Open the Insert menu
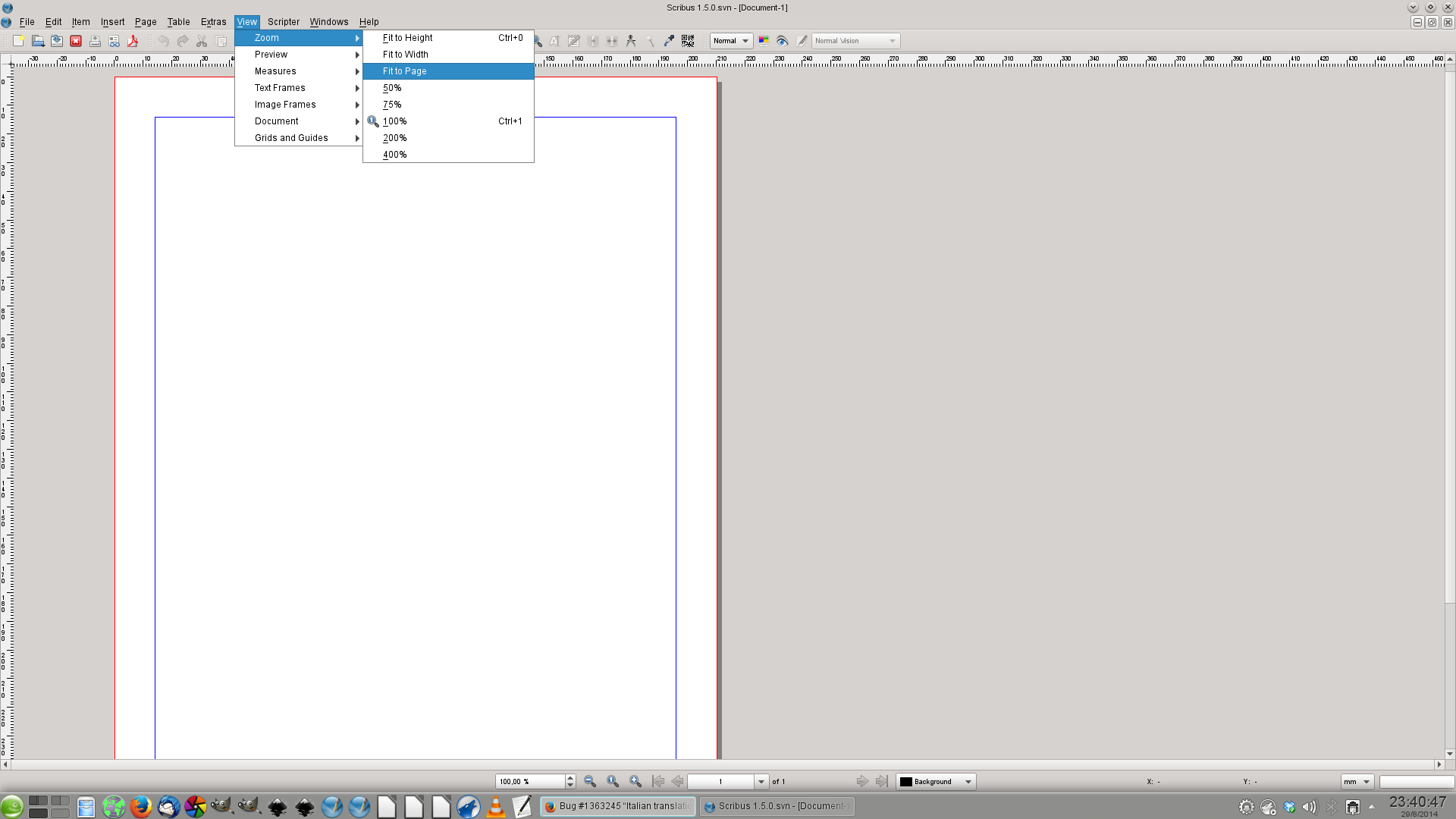 [x=113, y=22]
